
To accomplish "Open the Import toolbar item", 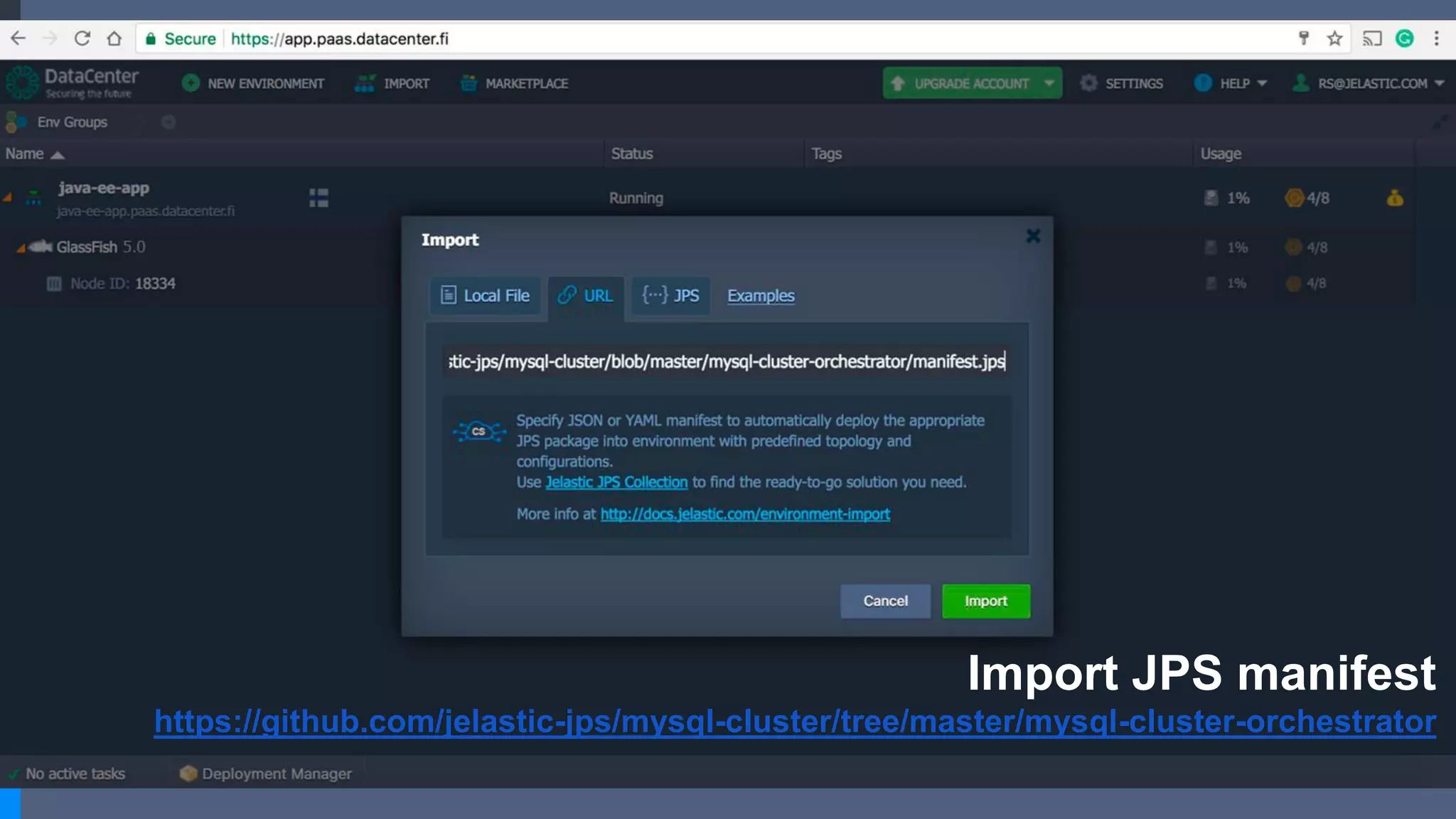I will 392,83.
